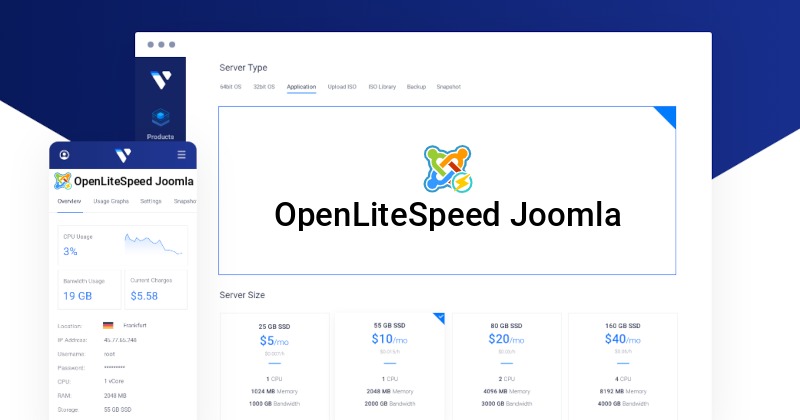Click the 4 CPU text on $40 plan
Viewport: 800px width, 420px height.
click(x=623, y=379)
